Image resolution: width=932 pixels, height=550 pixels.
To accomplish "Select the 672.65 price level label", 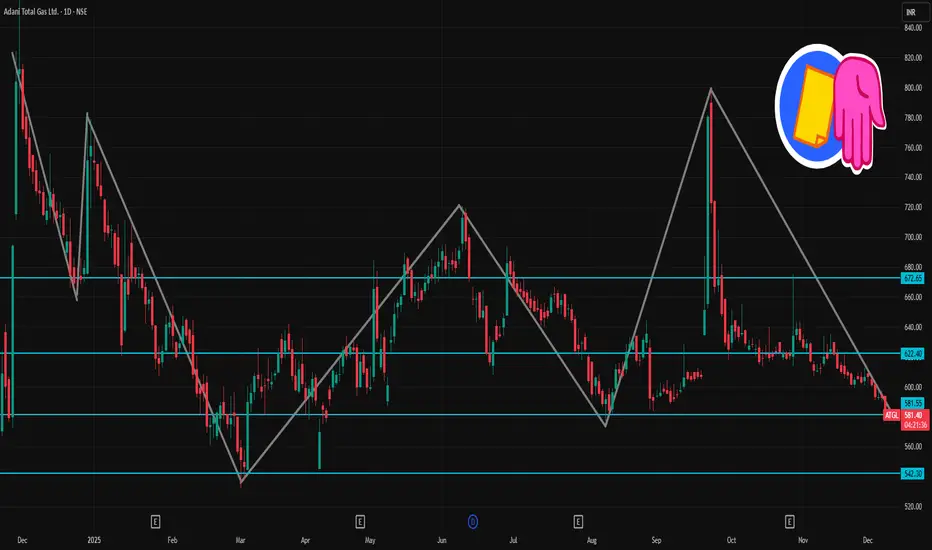I will [x=912, y=278].
